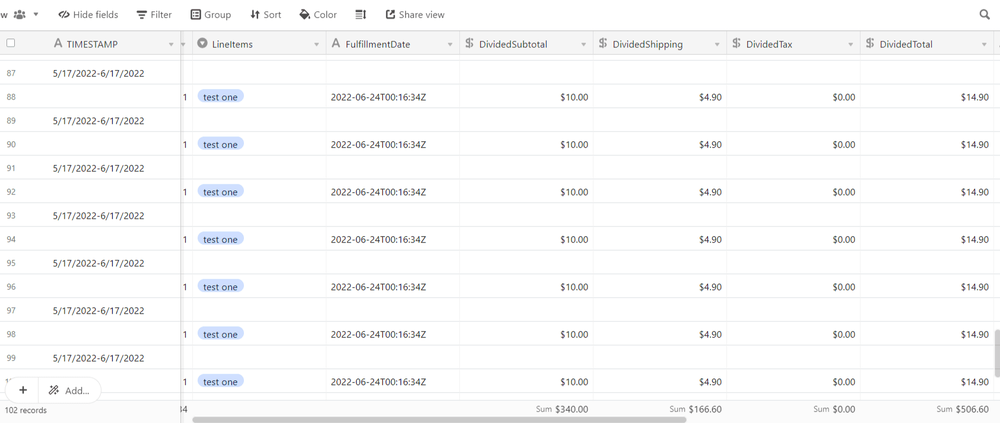Click DividedTax $0.00 in row 96
Screen dimensions: 1000x423
coord(793,286)
